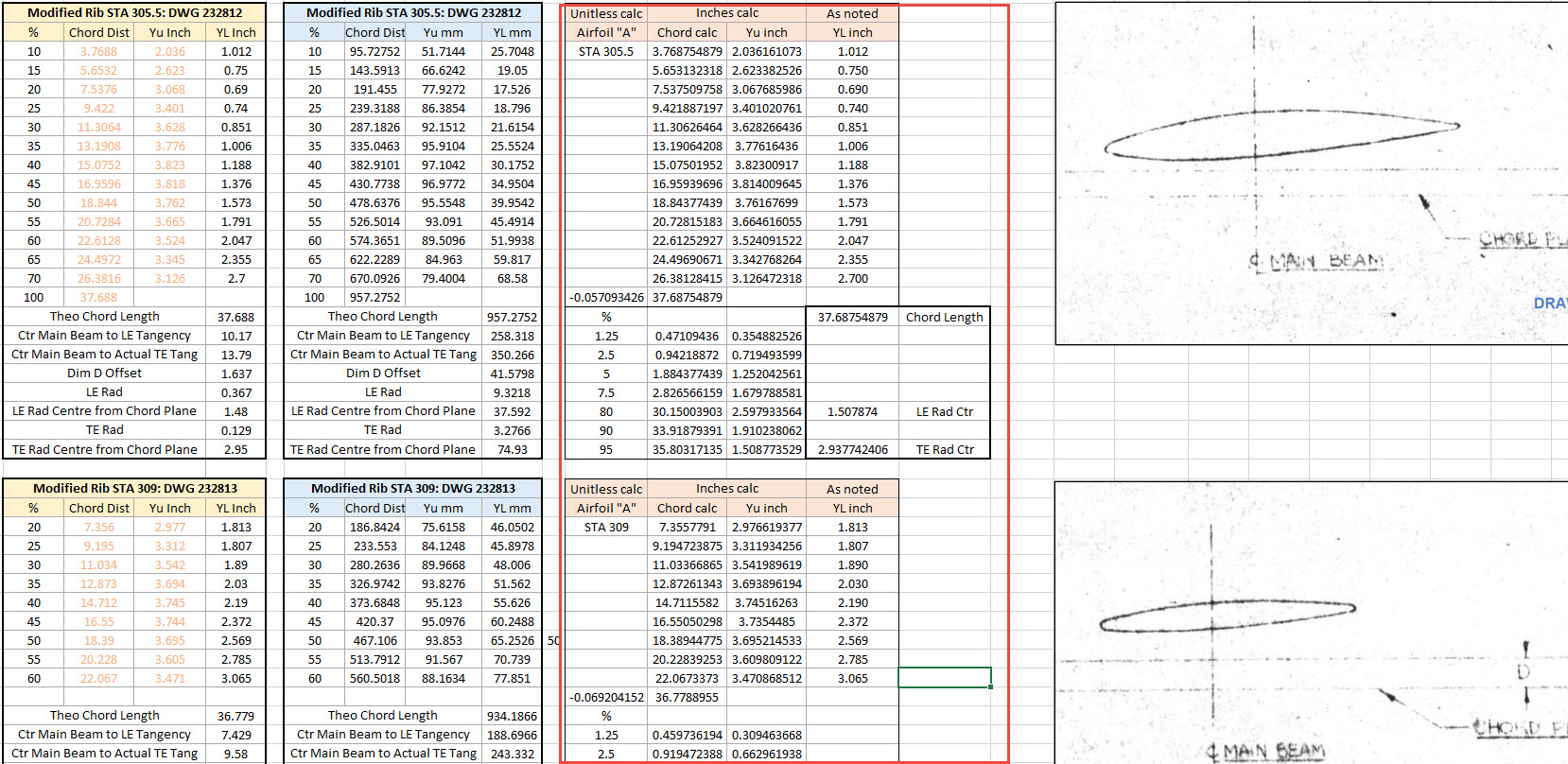Click the Dim D Offset value 1.637
This screenshot has height=764, width=1568.
click(235, 373)
